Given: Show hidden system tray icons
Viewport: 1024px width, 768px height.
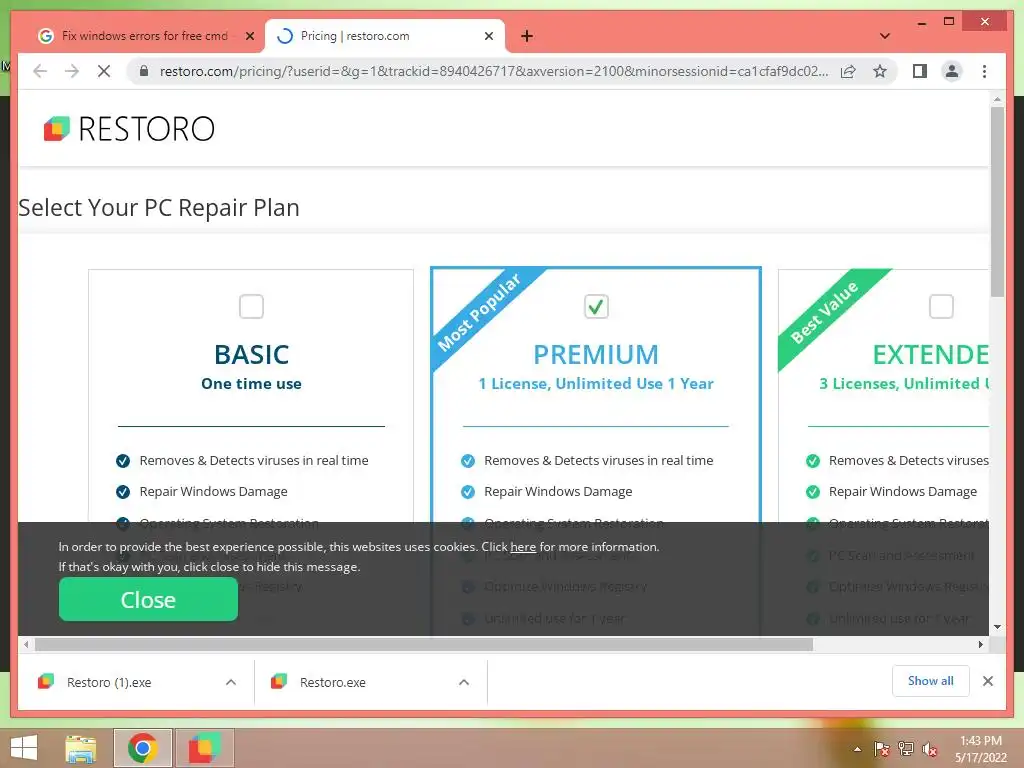Looking at the screenshot, I should coord(857,749).
